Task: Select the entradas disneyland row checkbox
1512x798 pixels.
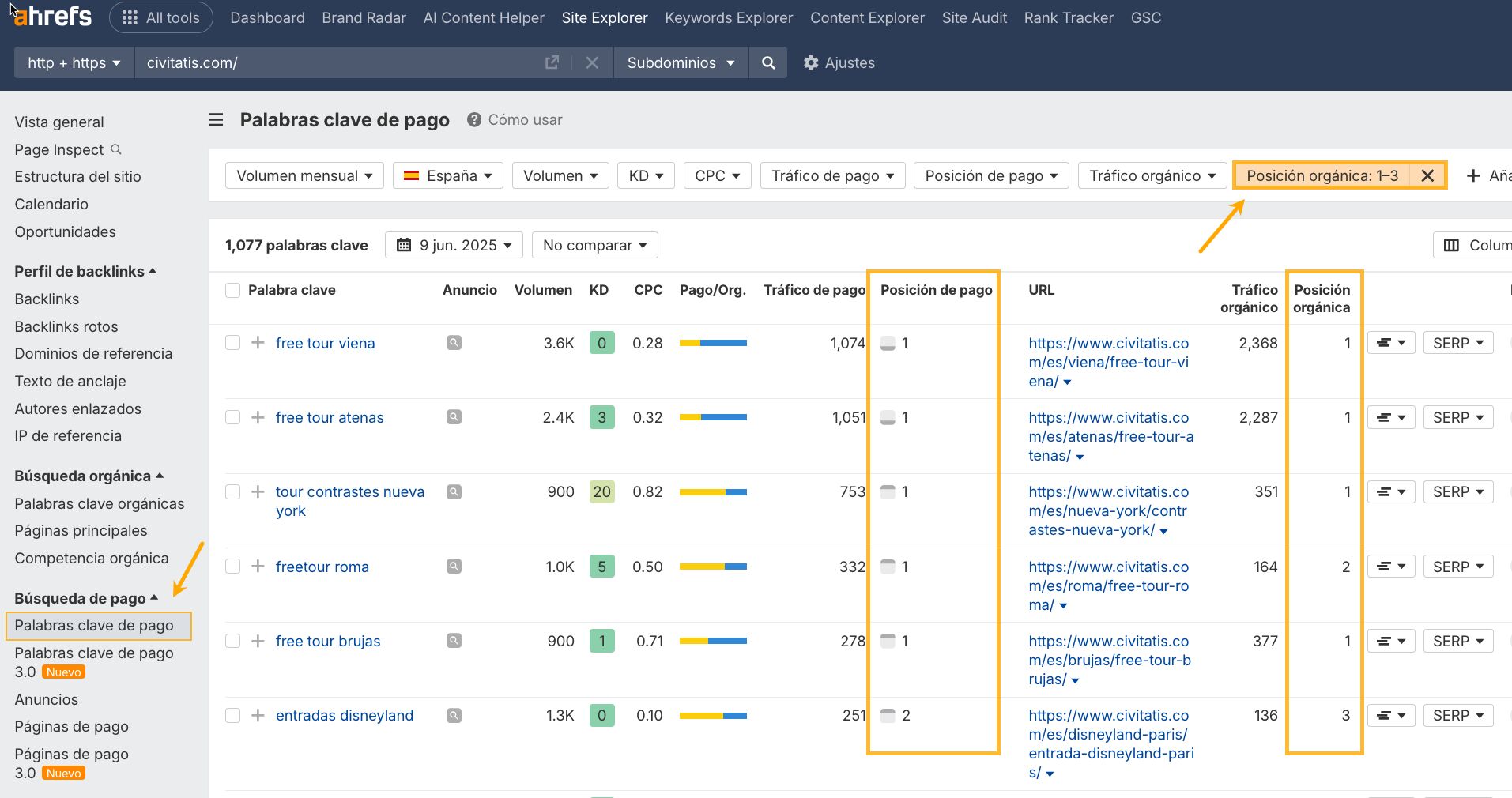Action: coord(232,715)
